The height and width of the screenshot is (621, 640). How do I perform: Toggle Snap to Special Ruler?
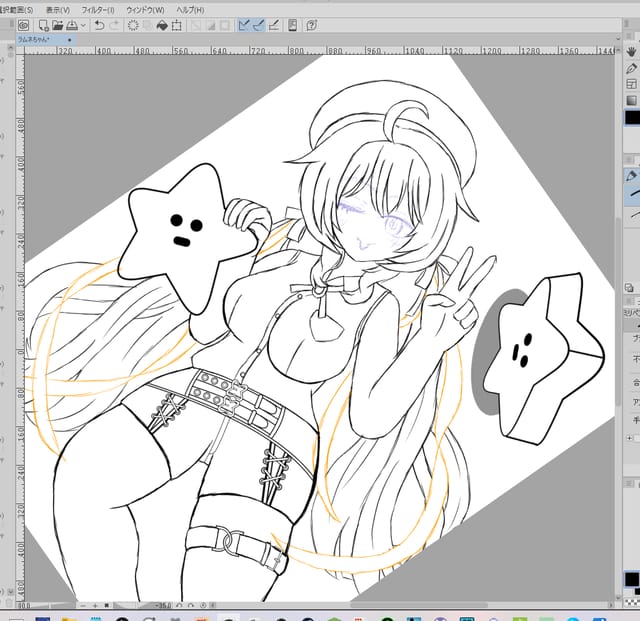pyautogui.click(x=259, y=24)
